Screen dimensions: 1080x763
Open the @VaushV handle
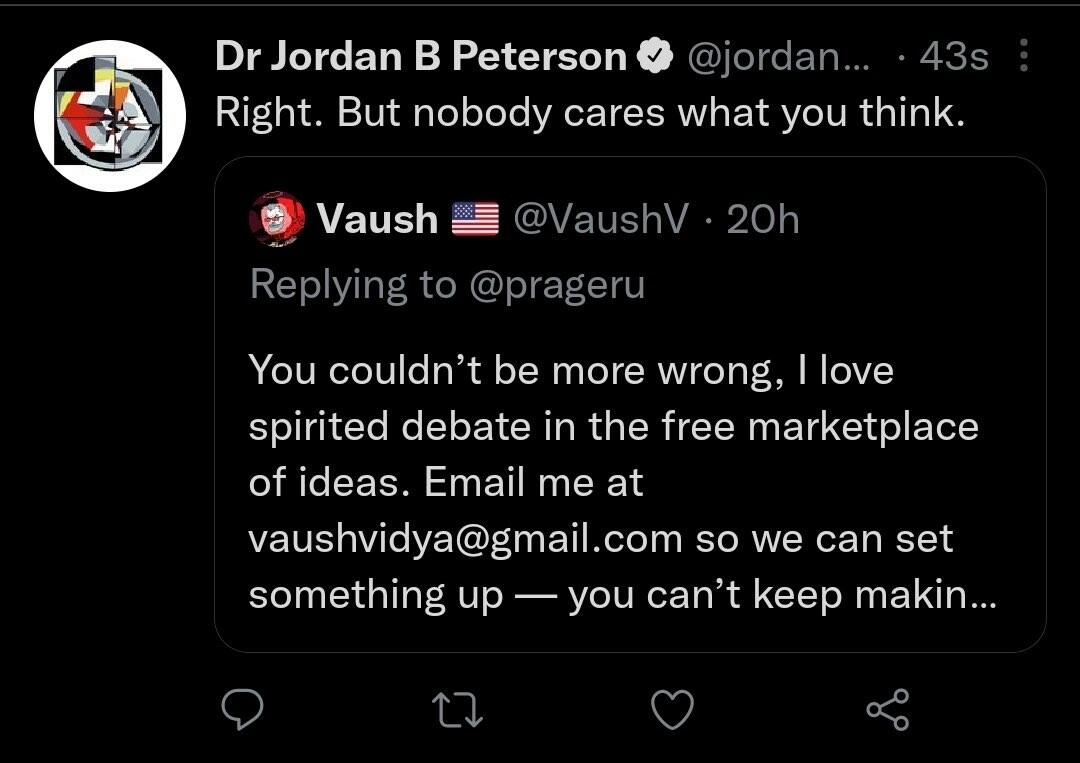600,219
